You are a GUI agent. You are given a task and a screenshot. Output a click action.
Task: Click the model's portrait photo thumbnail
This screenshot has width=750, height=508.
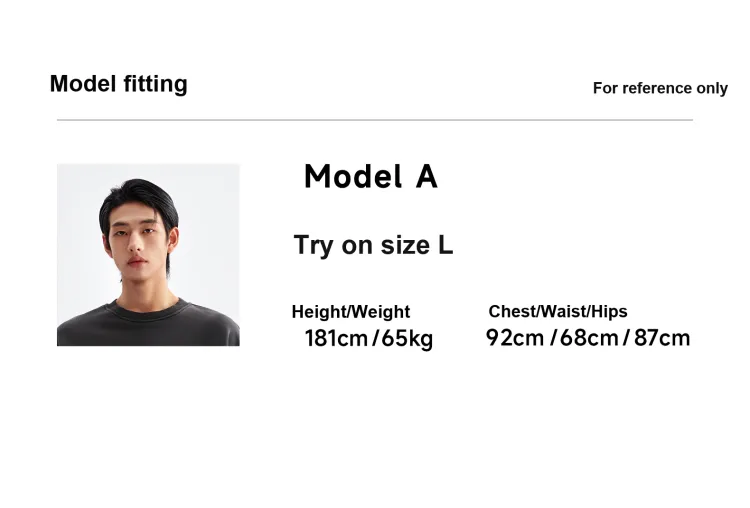click(x=148, y=255)
